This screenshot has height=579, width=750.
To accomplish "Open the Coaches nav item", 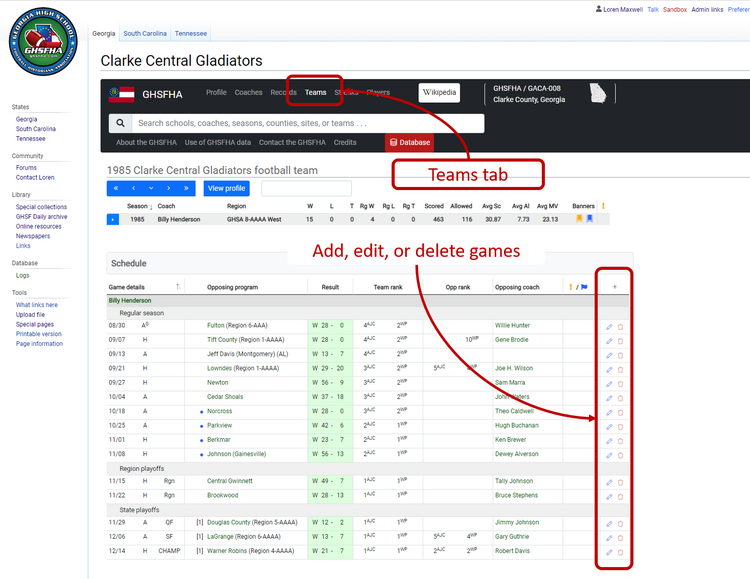I will tap(248, 92).
